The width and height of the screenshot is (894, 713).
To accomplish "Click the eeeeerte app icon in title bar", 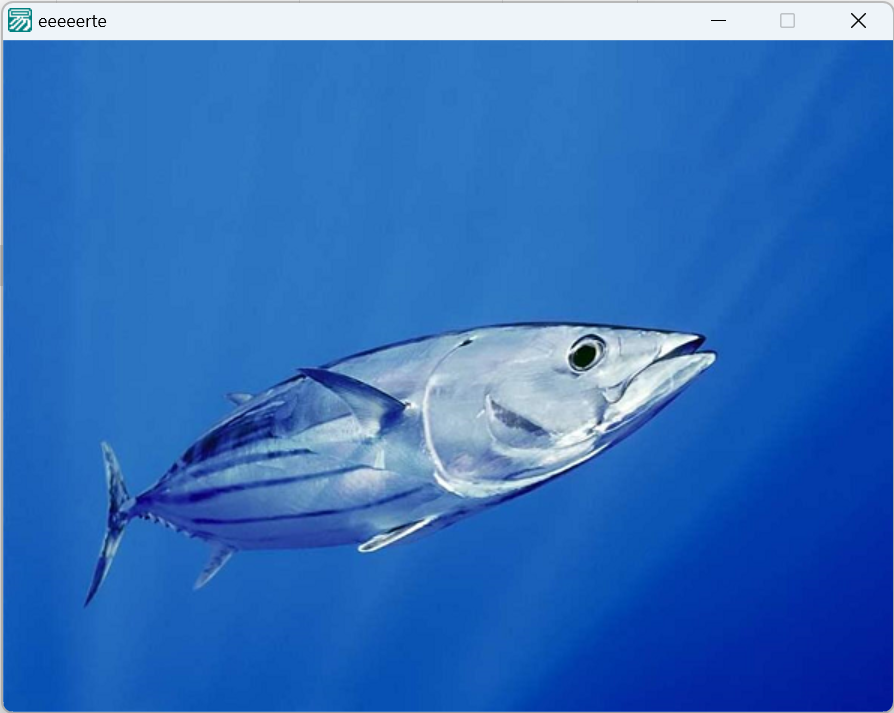I will pos(20,20).
